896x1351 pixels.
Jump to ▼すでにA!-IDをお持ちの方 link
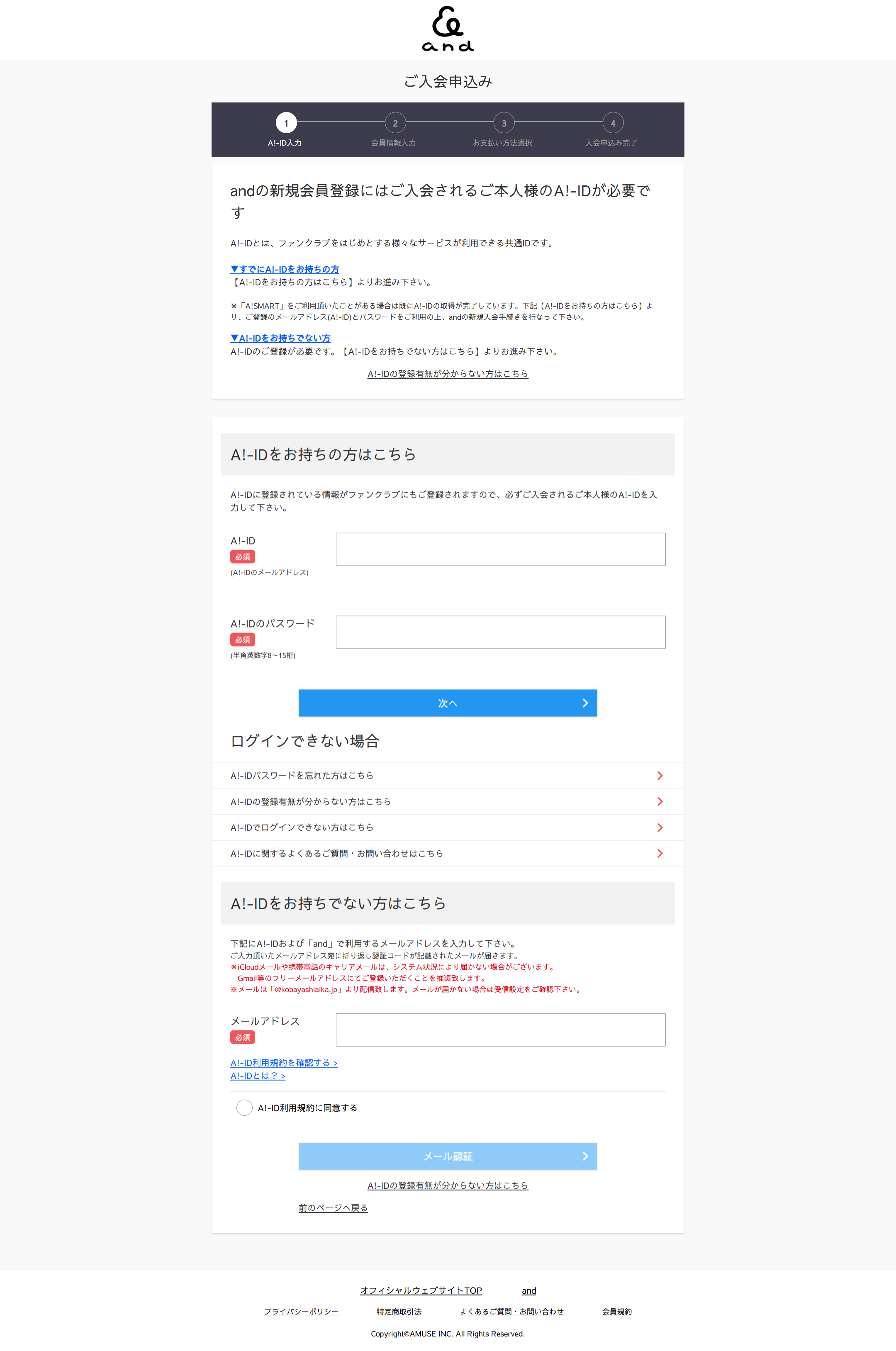tap(285, 269)
